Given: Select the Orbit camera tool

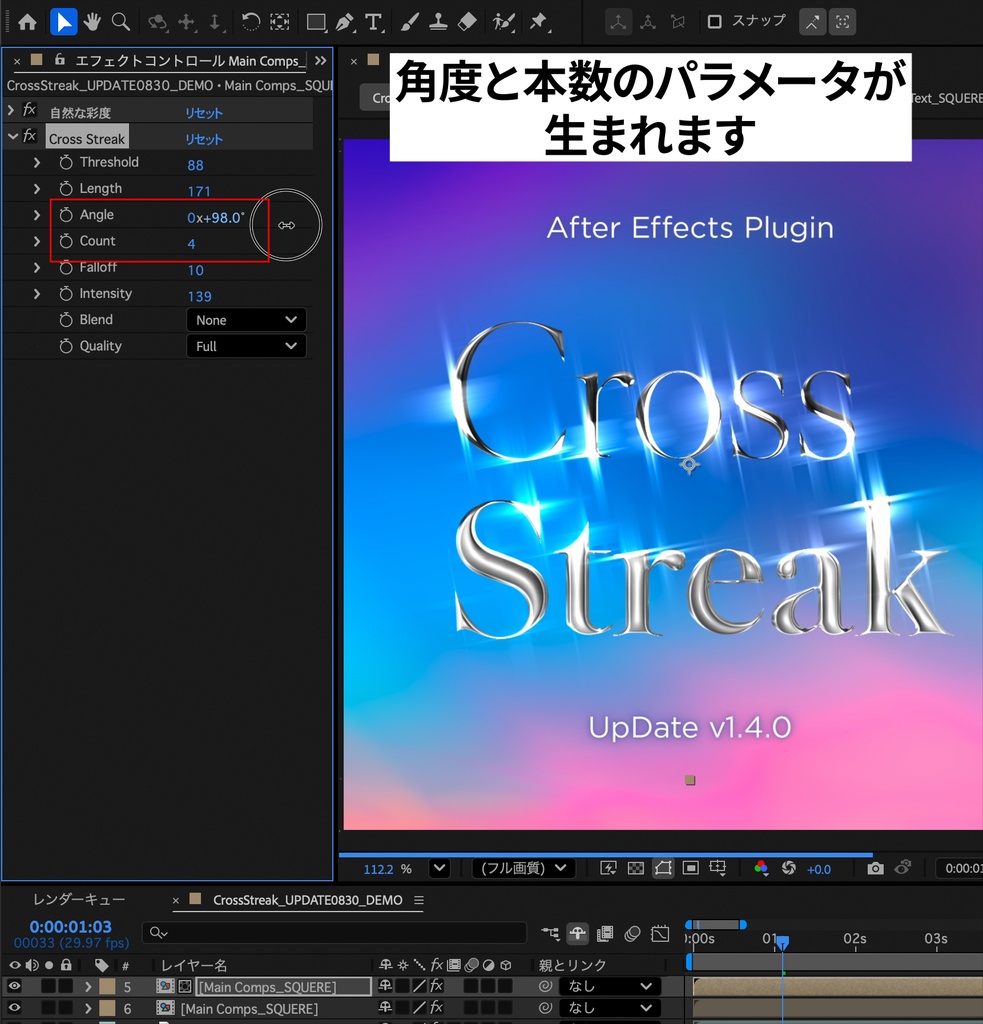Looking at the screenshot, I should click(x=157, y=22).
